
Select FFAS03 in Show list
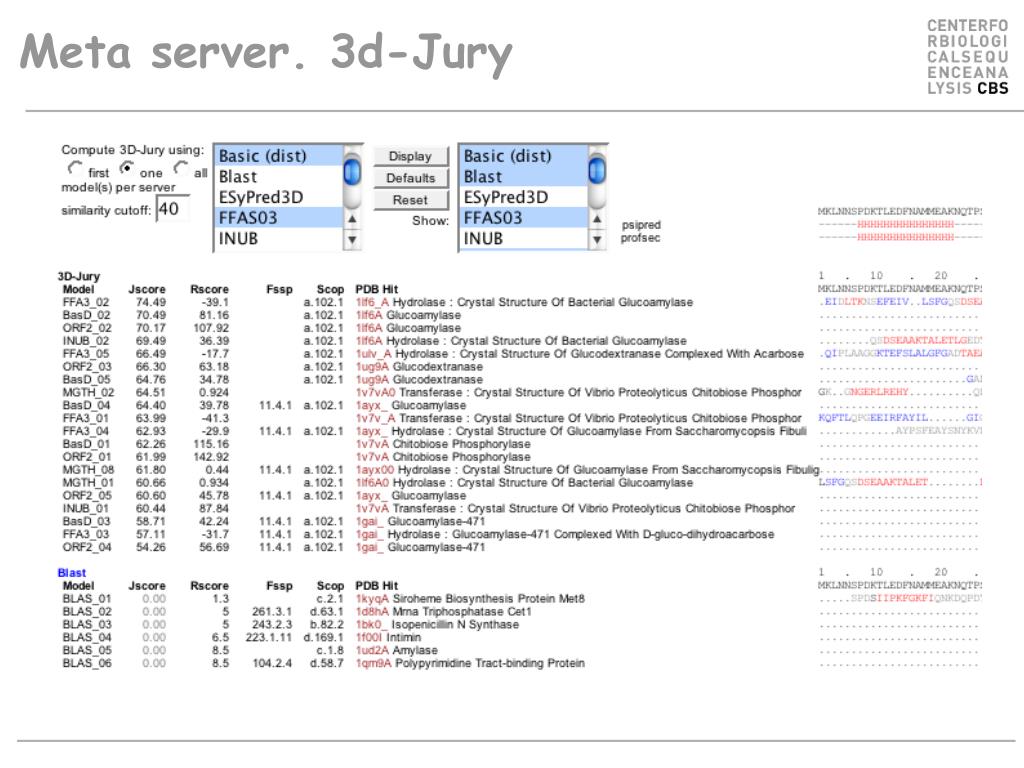[523, 218]
